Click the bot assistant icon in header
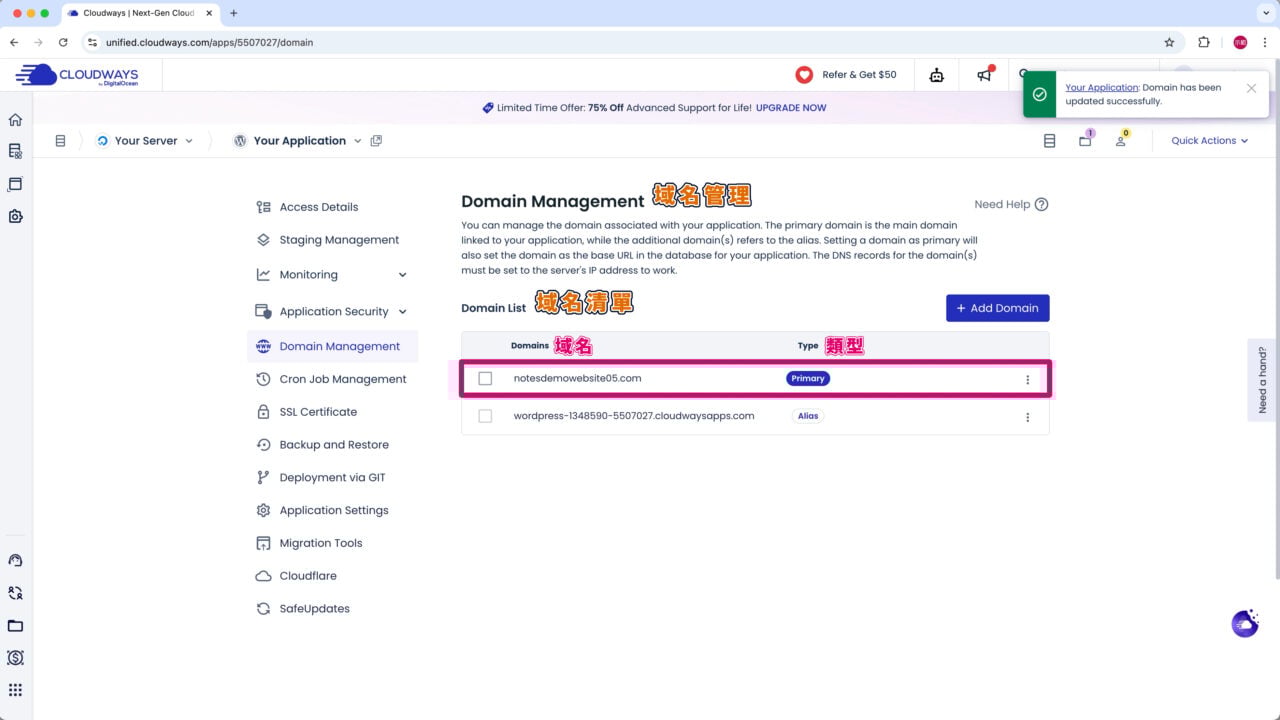This screenshot has width=1280, height=720. coord(936,75)
